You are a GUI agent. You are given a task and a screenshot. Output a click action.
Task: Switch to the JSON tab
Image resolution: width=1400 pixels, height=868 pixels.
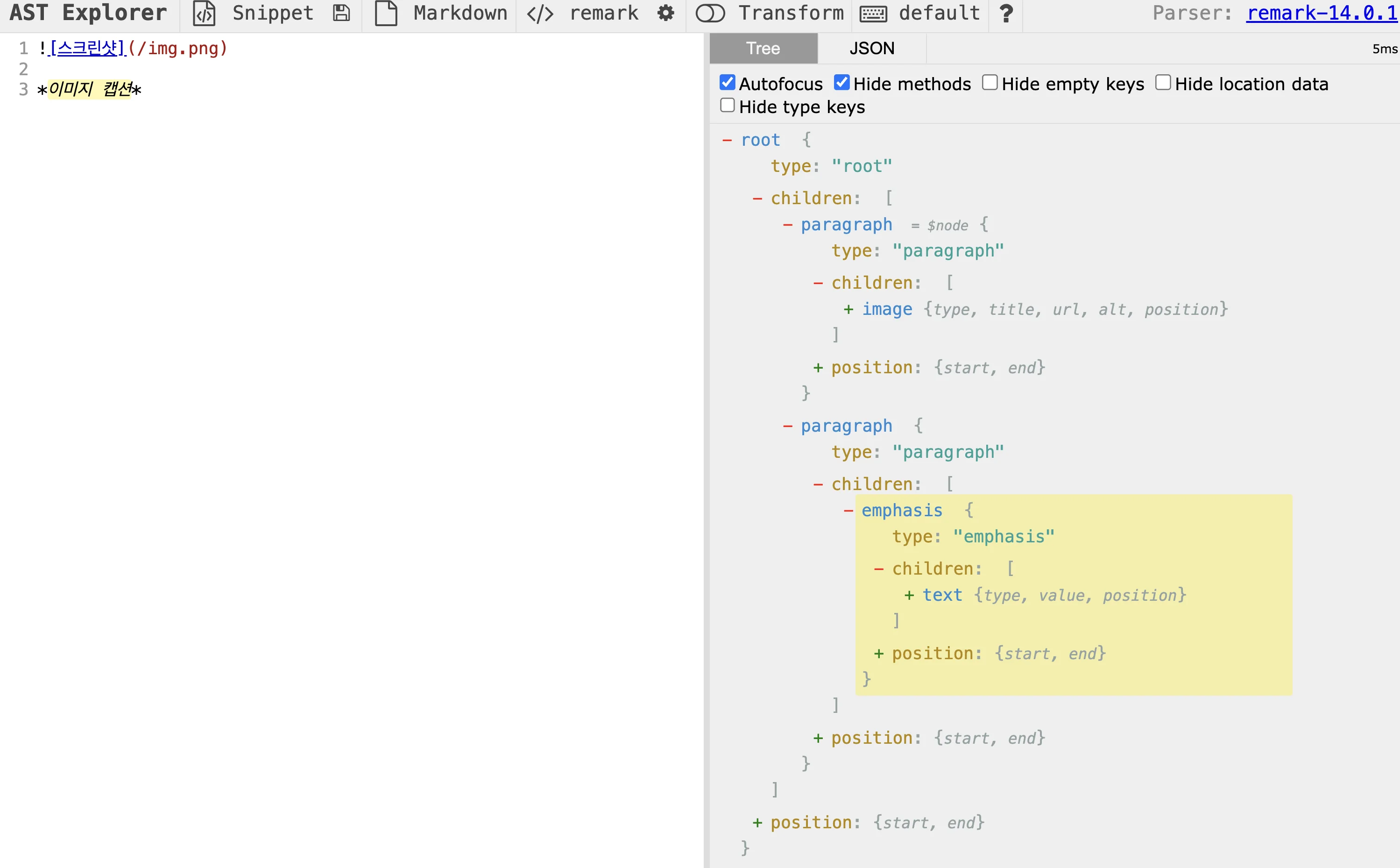(x=871, y=48)
